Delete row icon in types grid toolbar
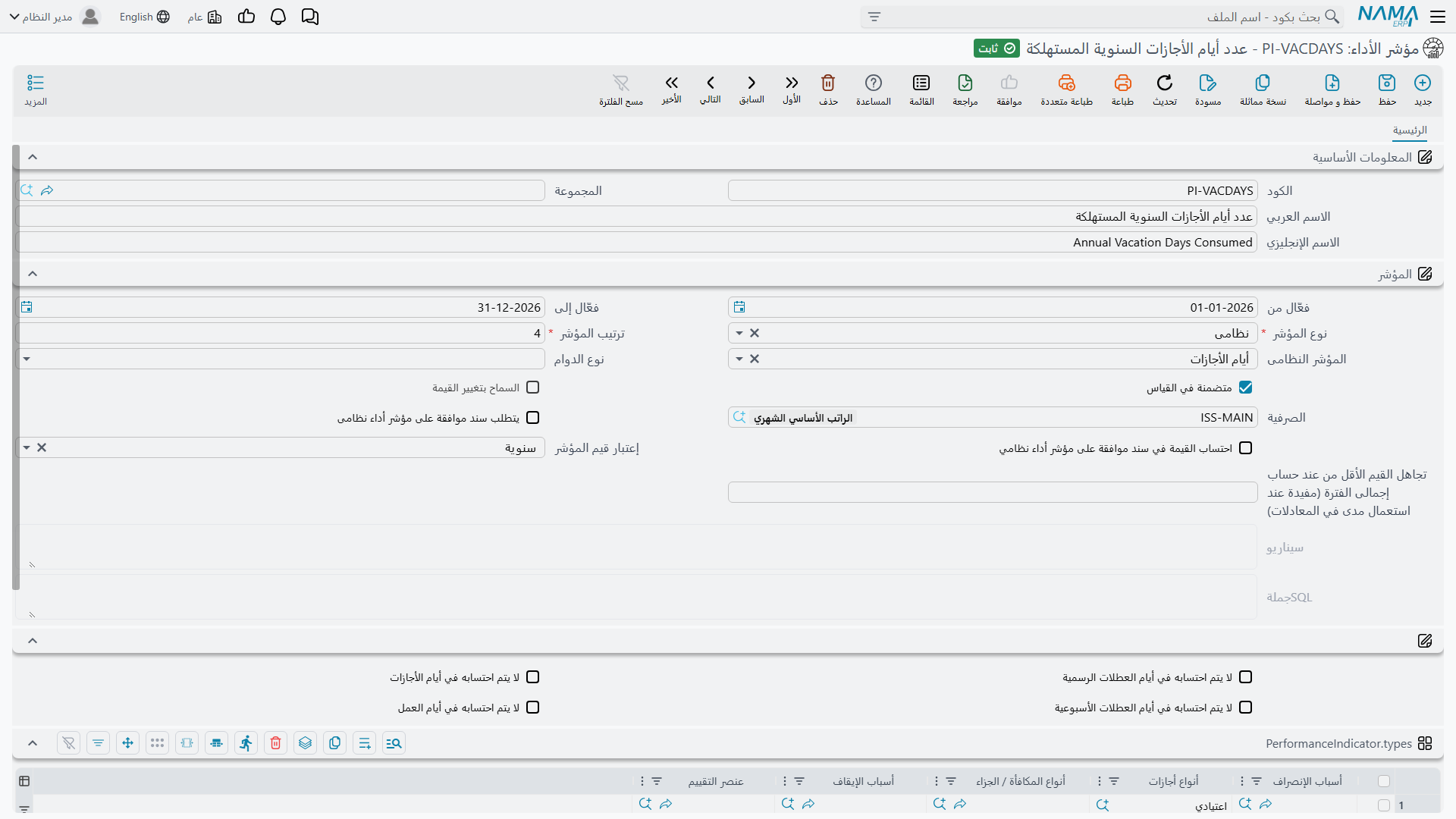Viewport: 1456px width, 819px height. click(276, 743)
